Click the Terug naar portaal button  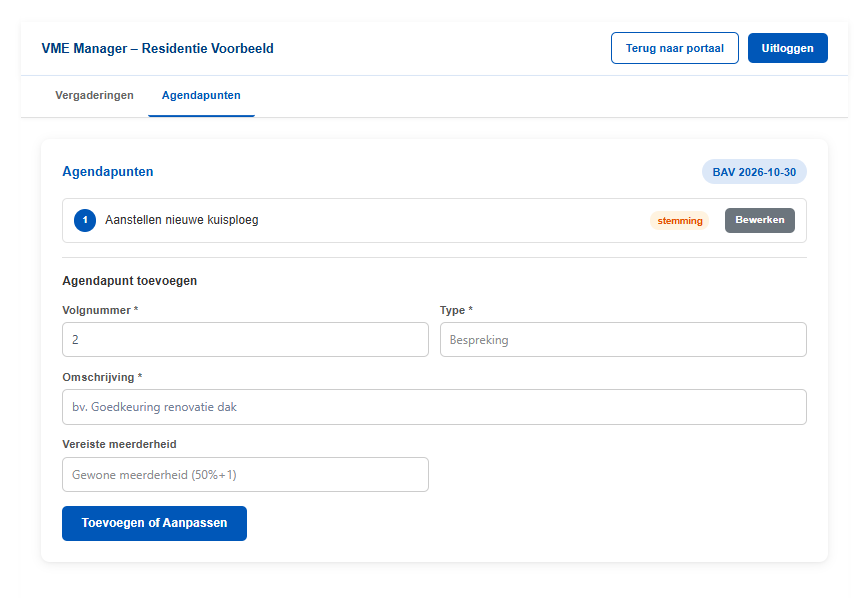click(674, 48)
